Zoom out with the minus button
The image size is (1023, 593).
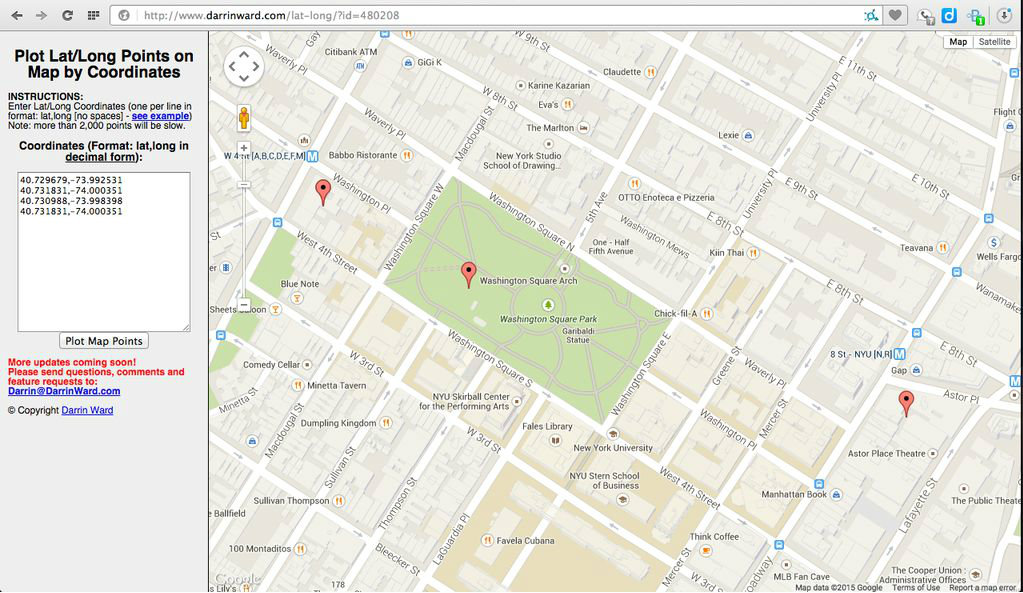point(243,304)
